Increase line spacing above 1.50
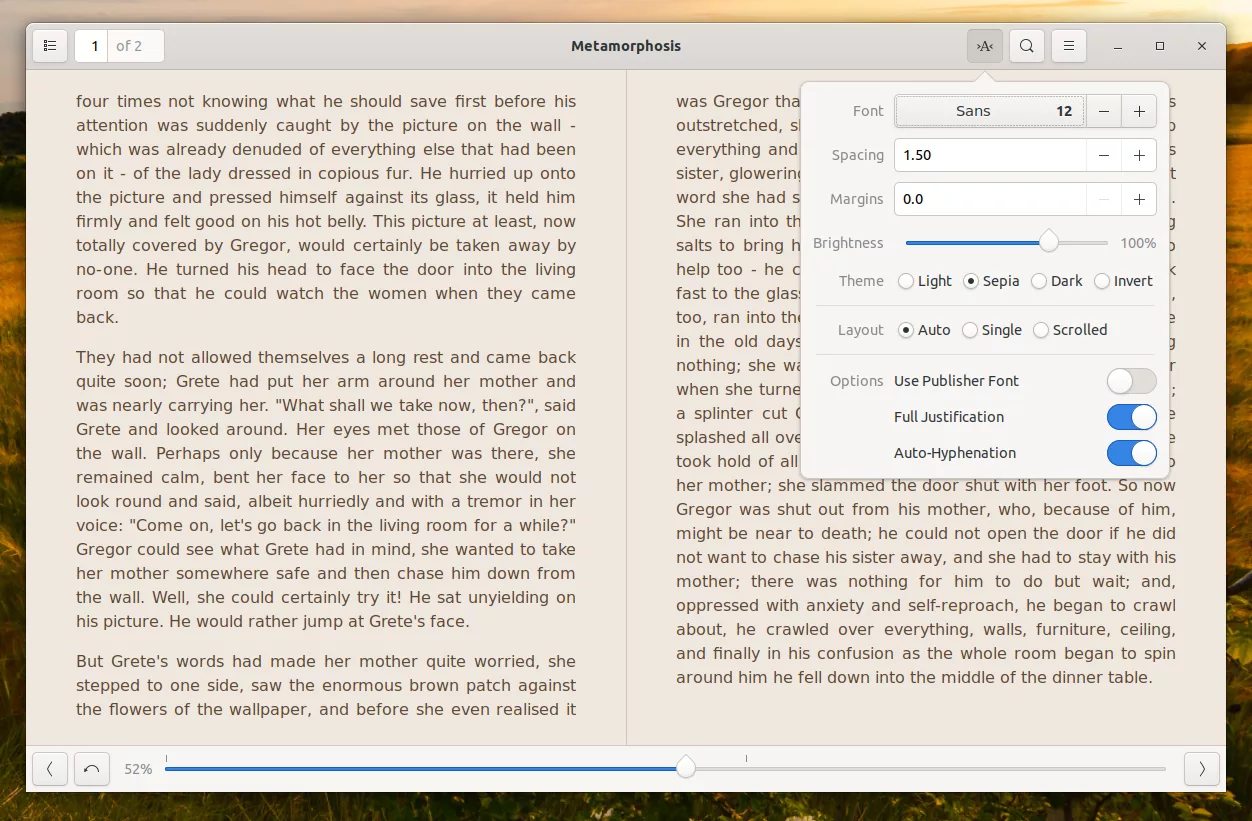 (1139, 155)
